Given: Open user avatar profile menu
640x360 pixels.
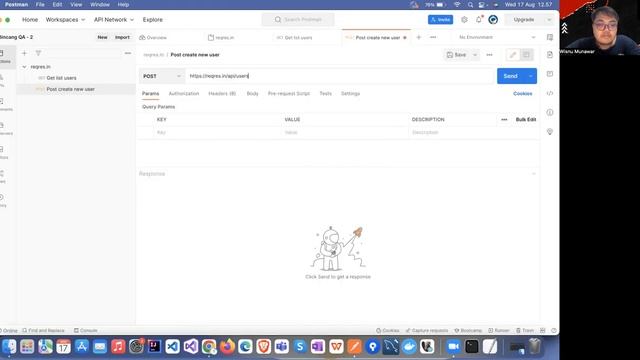Looking at the screenshot, I should (x=493, y=20).
